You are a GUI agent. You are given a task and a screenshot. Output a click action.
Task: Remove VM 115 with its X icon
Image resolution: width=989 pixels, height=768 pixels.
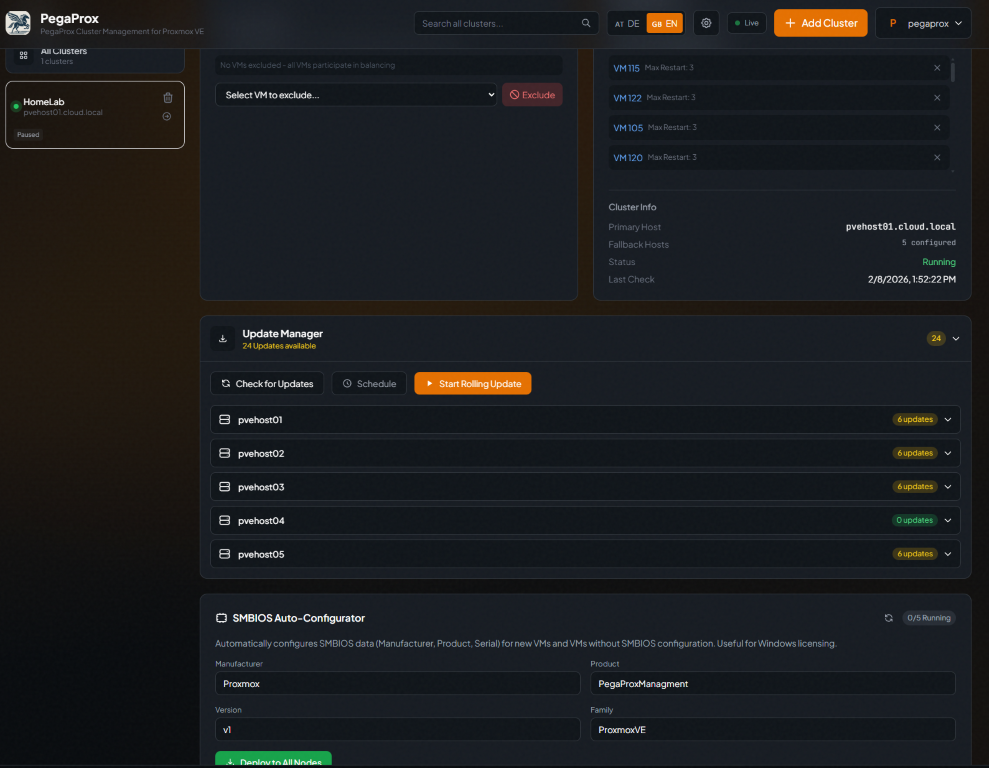pyautogui.click(x=937, y=68)
